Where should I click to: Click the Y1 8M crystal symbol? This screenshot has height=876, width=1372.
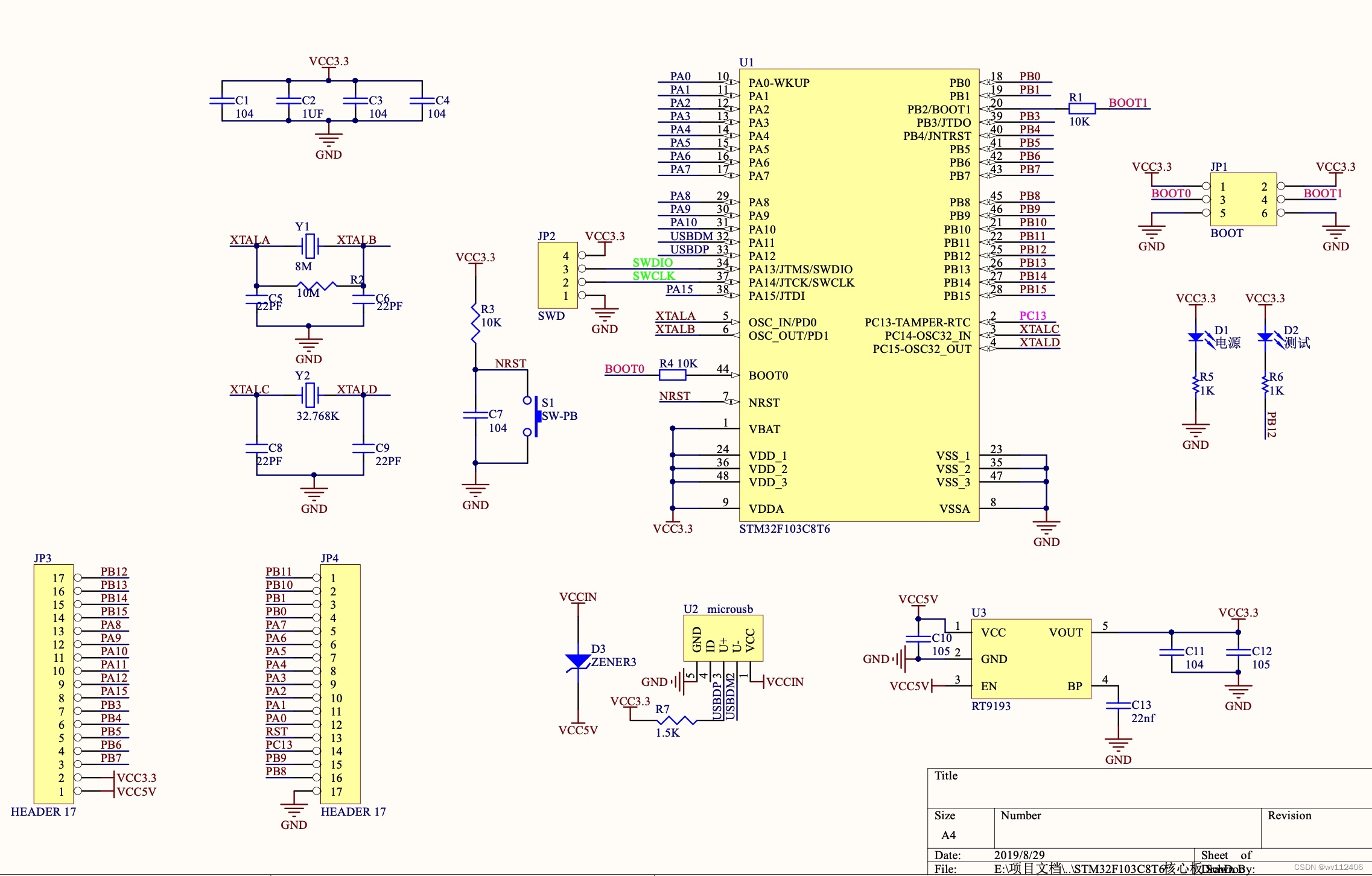[x=310, y=246]
